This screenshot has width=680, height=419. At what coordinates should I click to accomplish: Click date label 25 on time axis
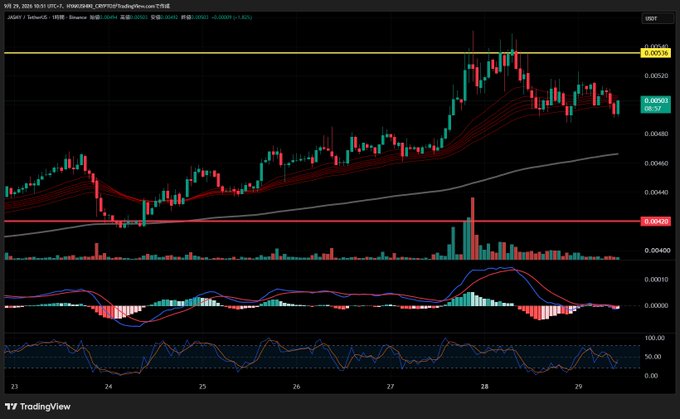[203, 386]
